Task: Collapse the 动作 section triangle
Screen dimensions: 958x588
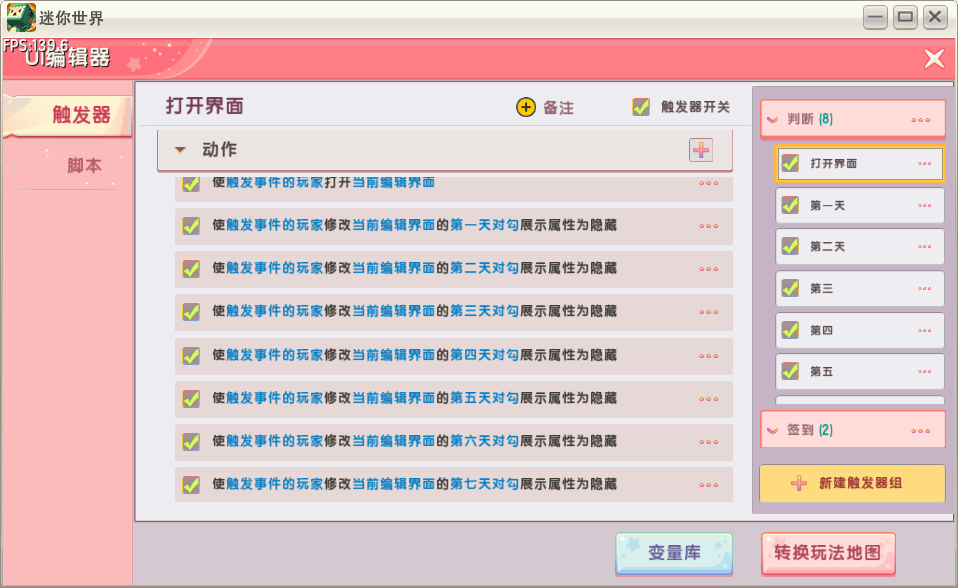Action: tap(180, 150)
